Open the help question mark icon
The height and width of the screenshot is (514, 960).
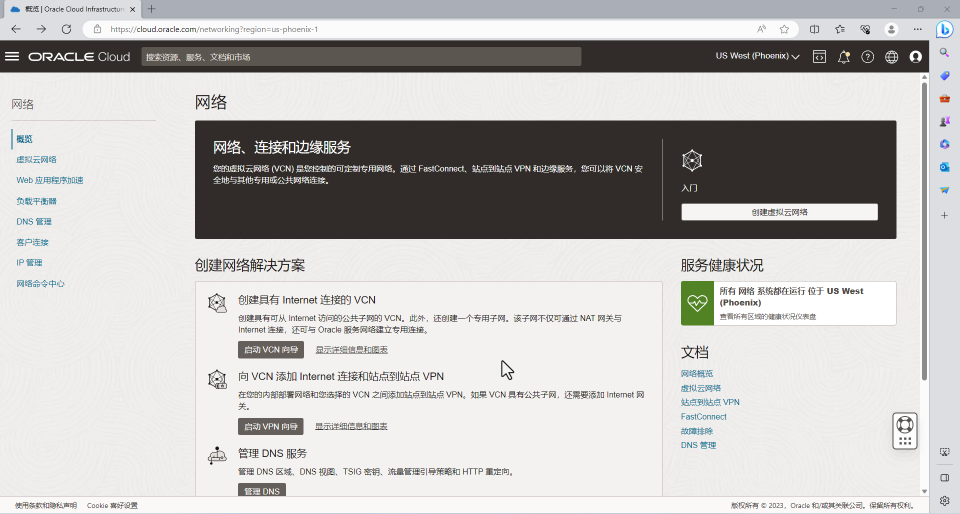pos(868,57)
